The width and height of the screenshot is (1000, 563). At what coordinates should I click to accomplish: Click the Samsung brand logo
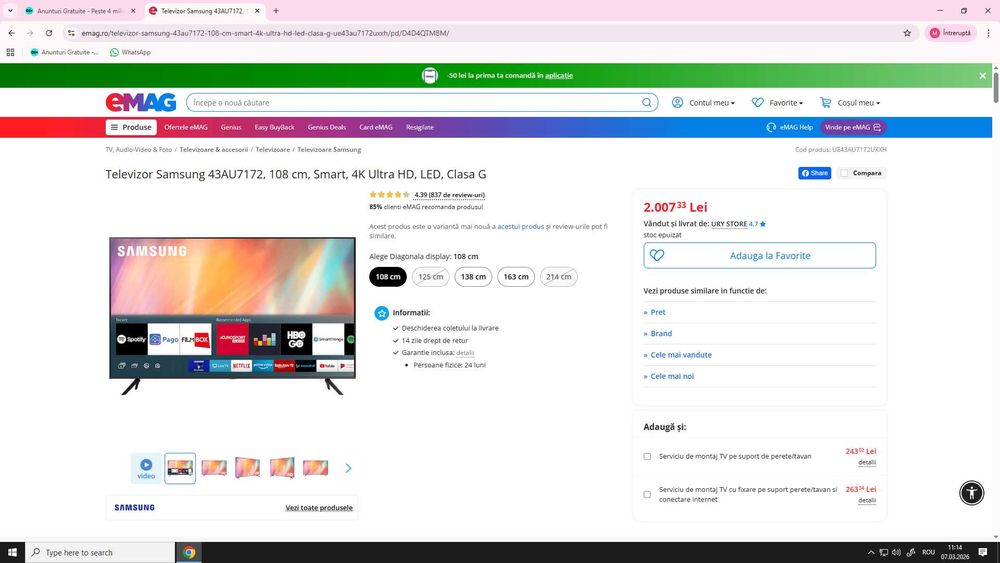[135, 508]
